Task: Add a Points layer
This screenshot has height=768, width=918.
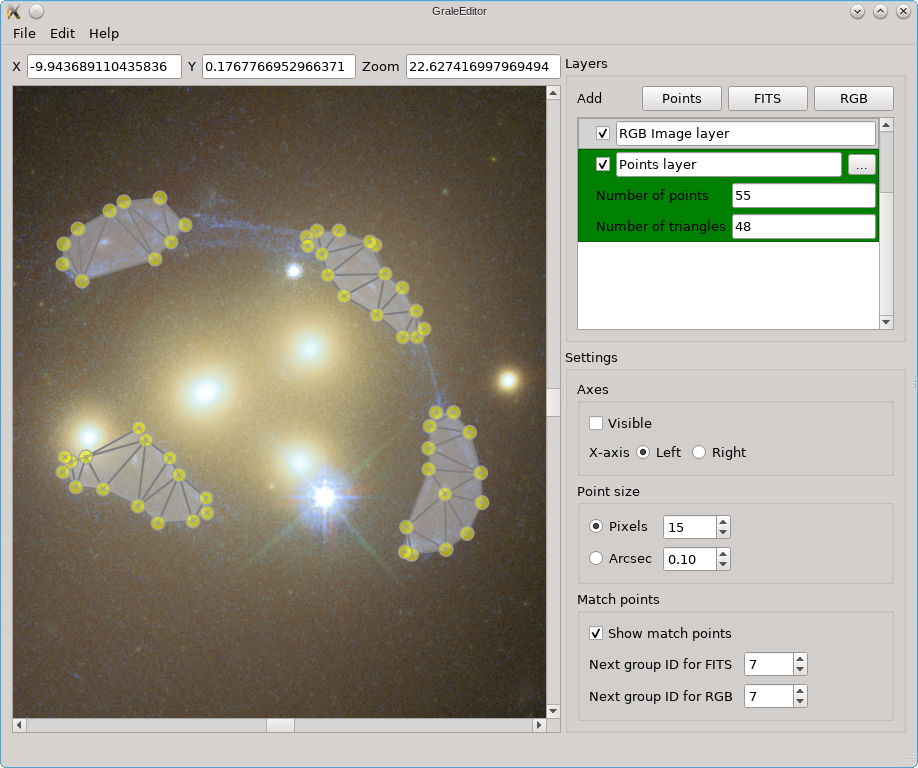Action: (x=681, y=98)
